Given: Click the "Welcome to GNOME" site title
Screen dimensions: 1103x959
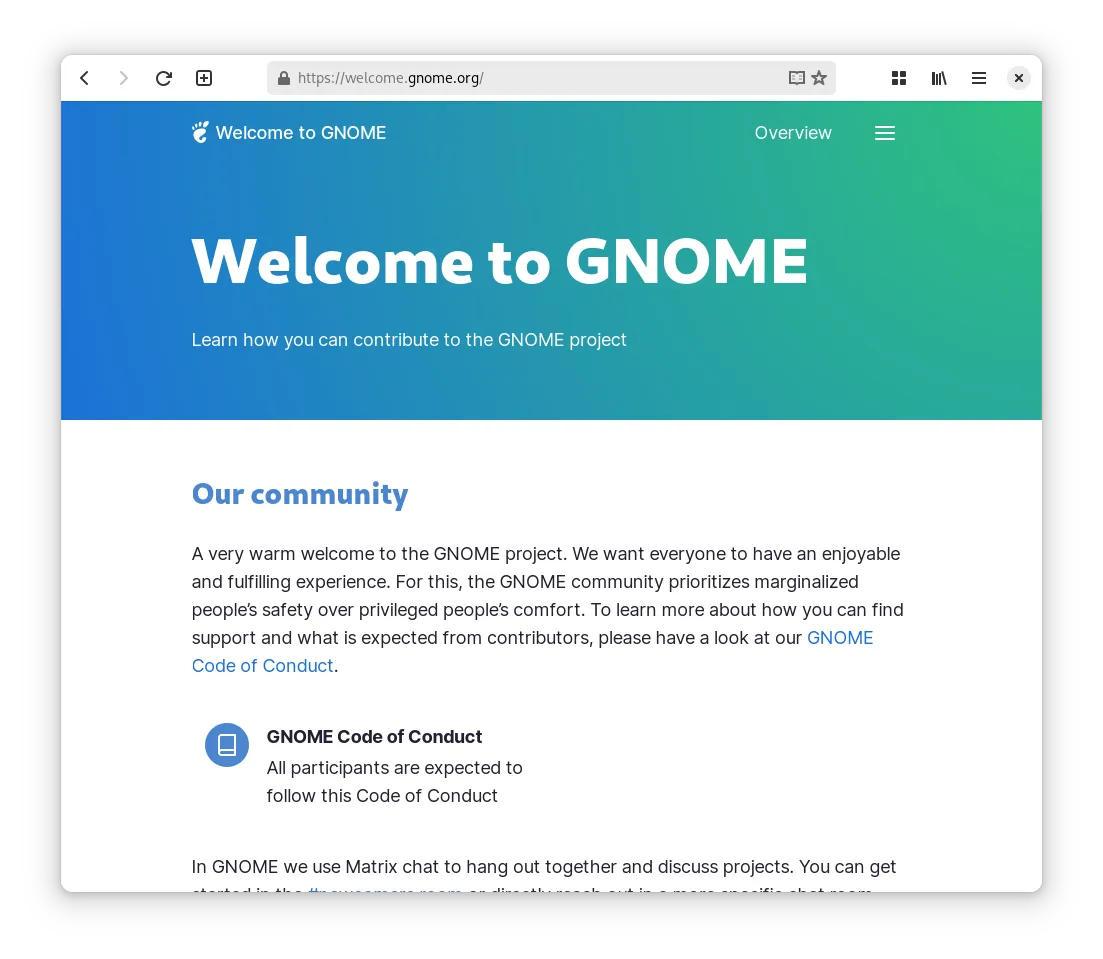Looking at the screenshot, I should tap(300, 133).
